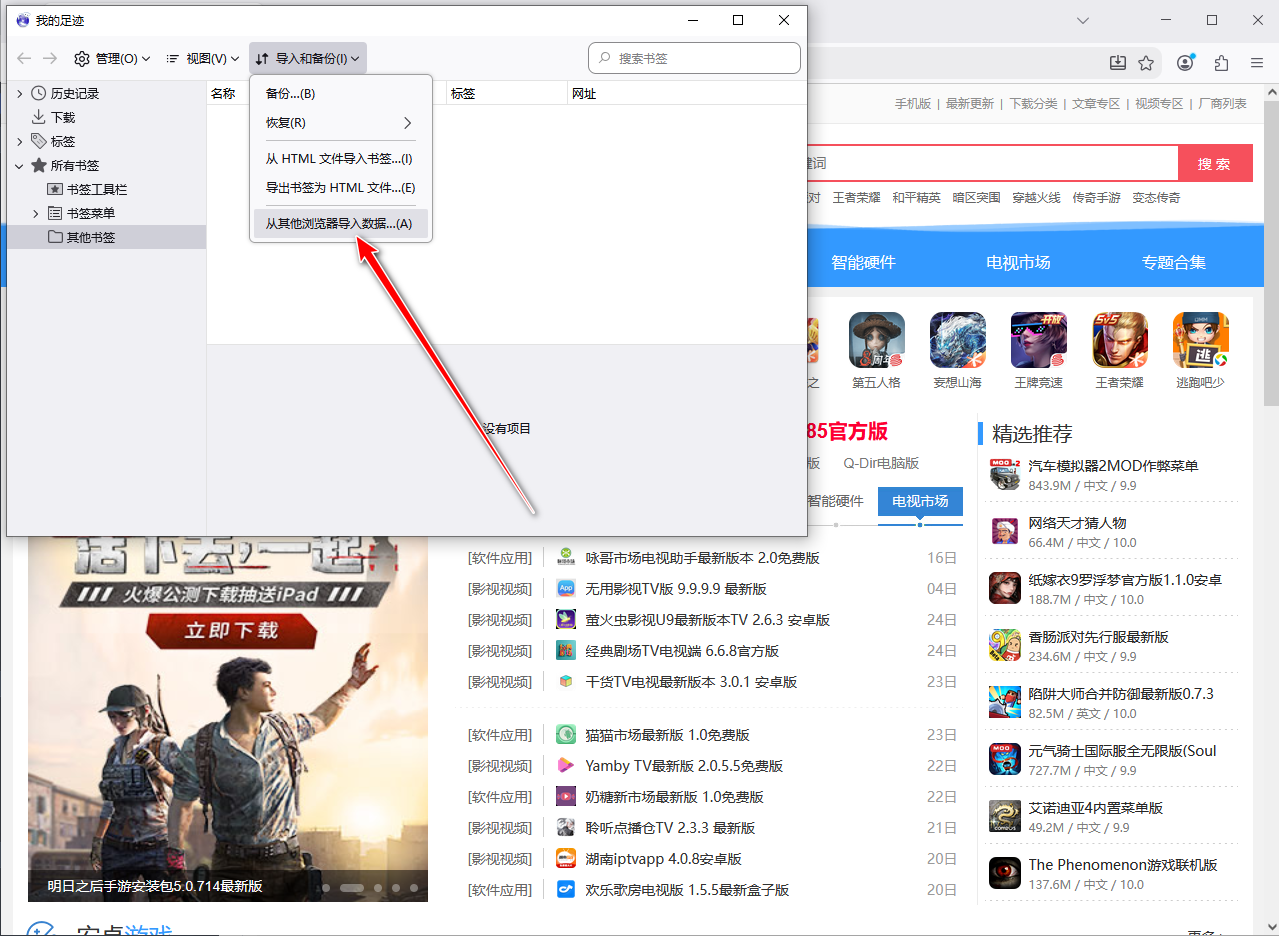Click the 第五人格 game icon
1279x936 pixels.
877,340
